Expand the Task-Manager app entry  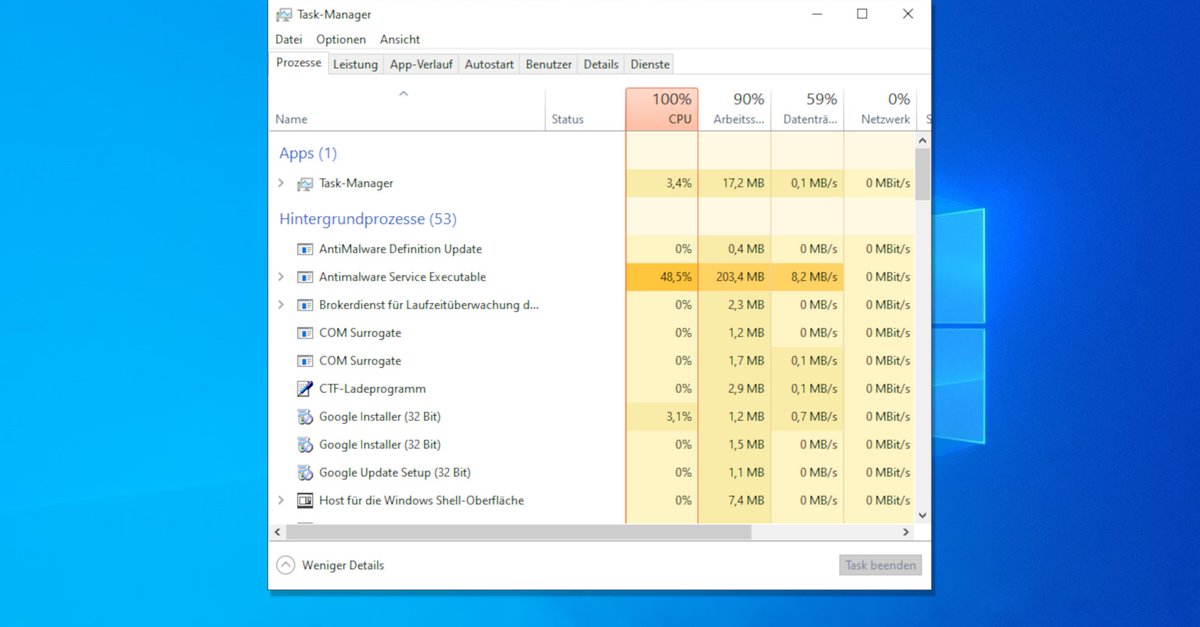point(281,184)
